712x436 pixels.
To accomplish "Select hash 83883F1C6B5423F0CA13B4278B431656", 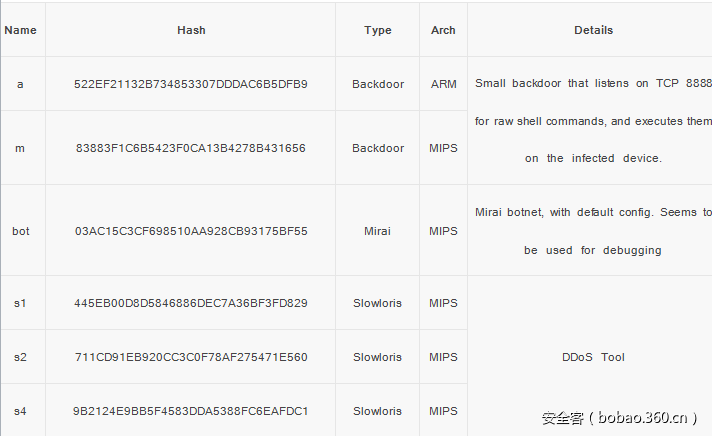I will tap(191, 148).
